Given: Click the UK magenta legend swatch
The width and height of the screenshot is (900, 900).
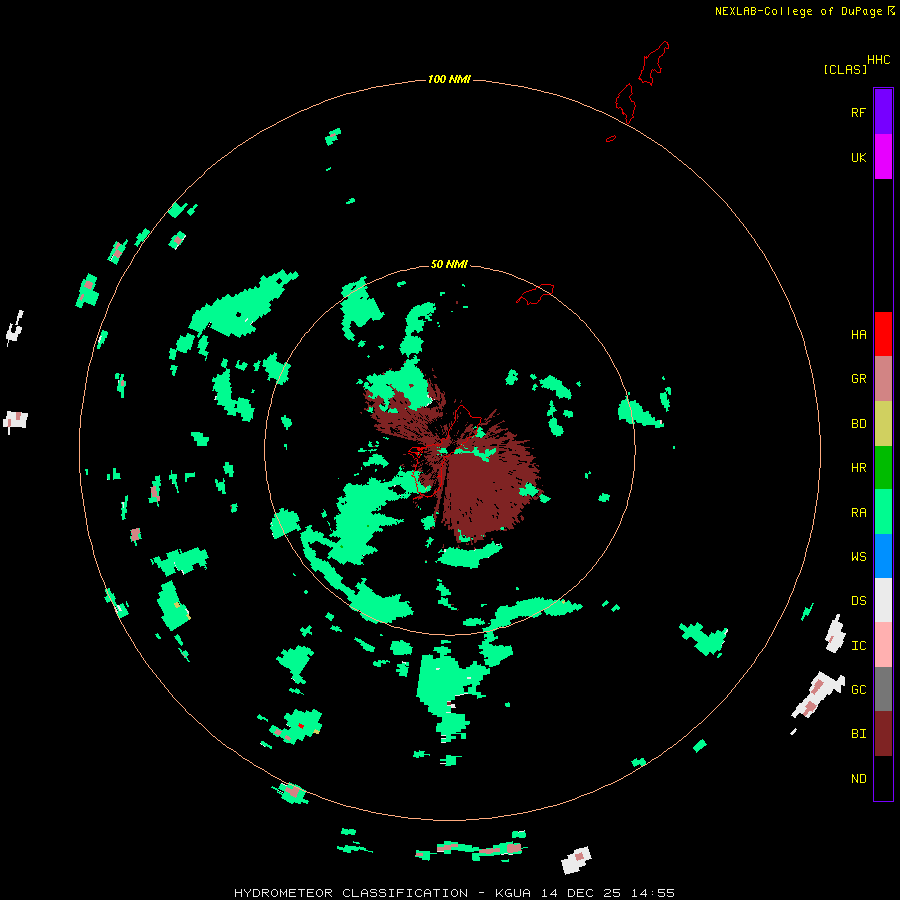Looking at the screenshot, I should pos(883,157).
